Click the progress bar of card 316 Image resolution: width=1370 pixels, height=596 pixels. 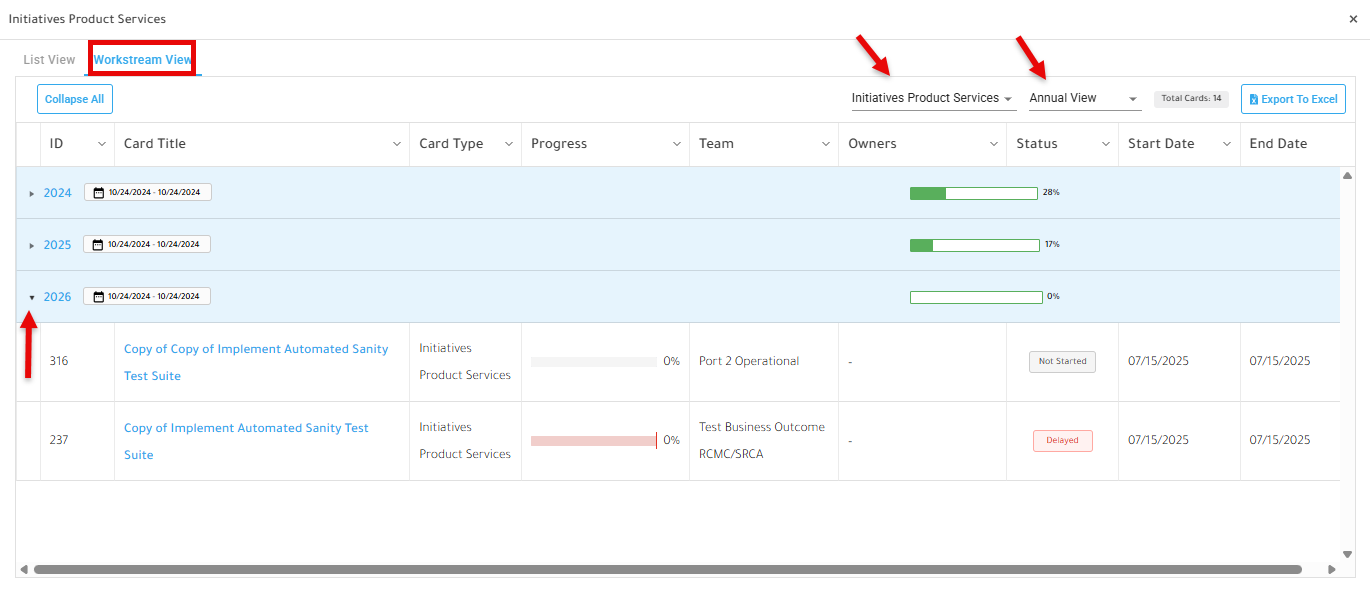[594, 362]
